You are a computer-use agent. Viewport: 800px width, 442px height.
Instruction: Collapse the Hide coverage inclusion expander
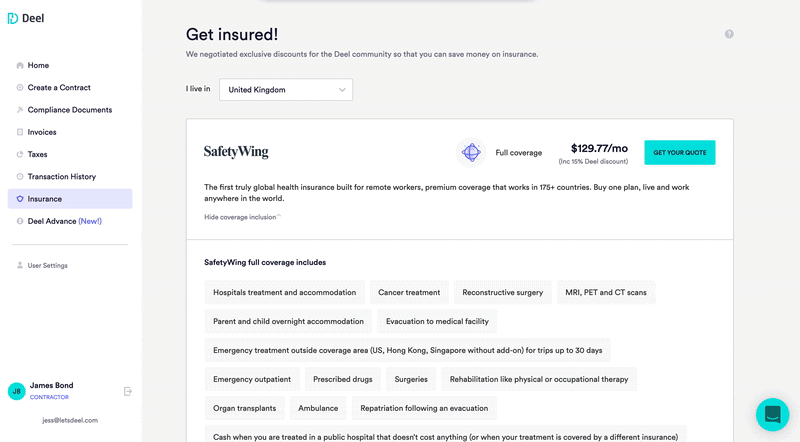click(242, 217)
